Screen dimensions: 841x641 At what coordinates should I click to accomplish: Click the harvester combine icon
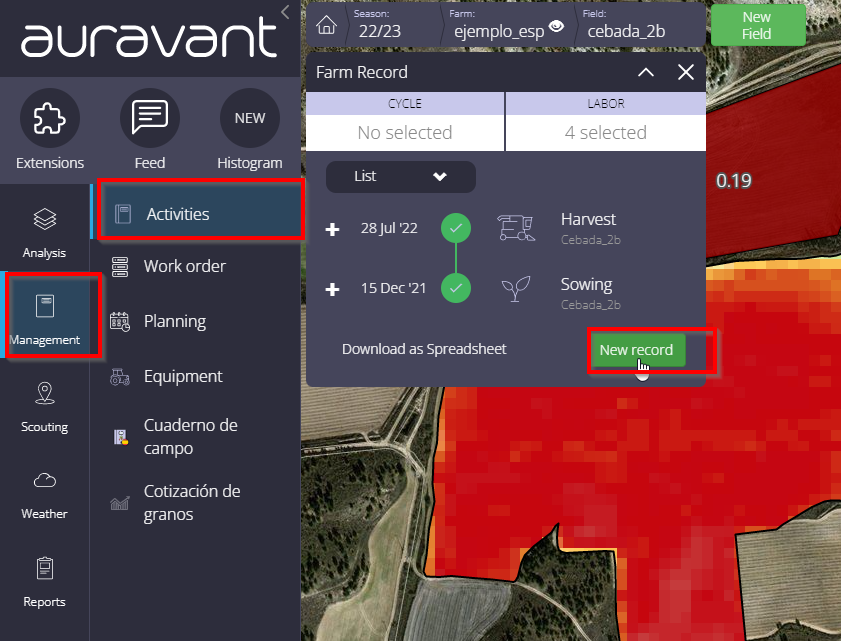(x=516, y=227)
